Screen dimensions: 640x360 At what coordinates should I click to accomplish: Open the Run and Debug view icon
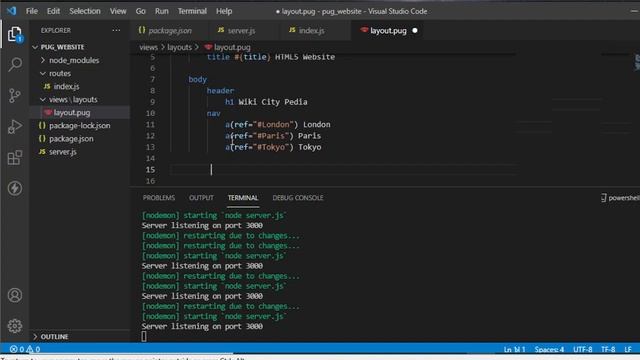coord(15,127)
